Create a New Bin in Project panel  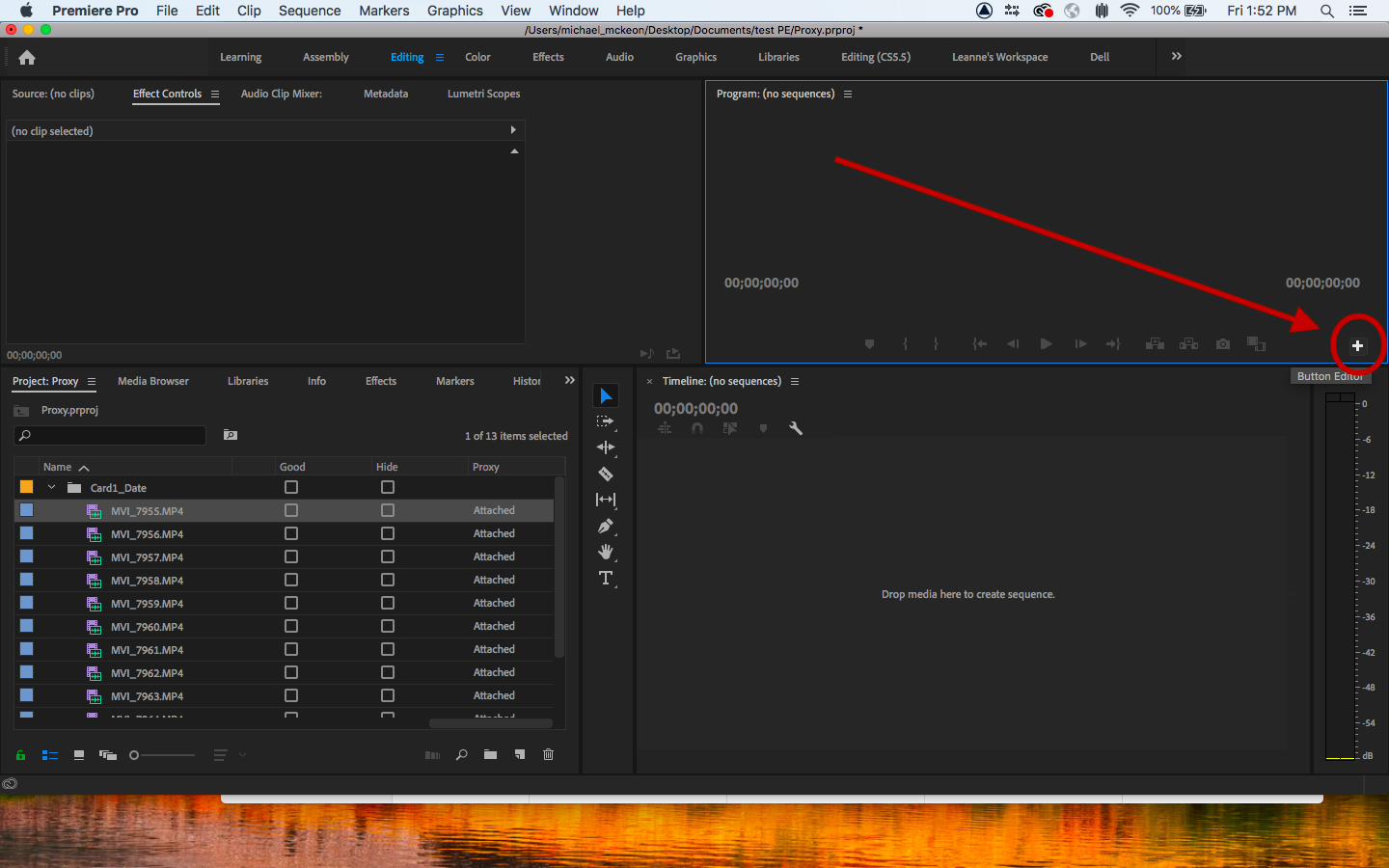click(x=490, y=755)
